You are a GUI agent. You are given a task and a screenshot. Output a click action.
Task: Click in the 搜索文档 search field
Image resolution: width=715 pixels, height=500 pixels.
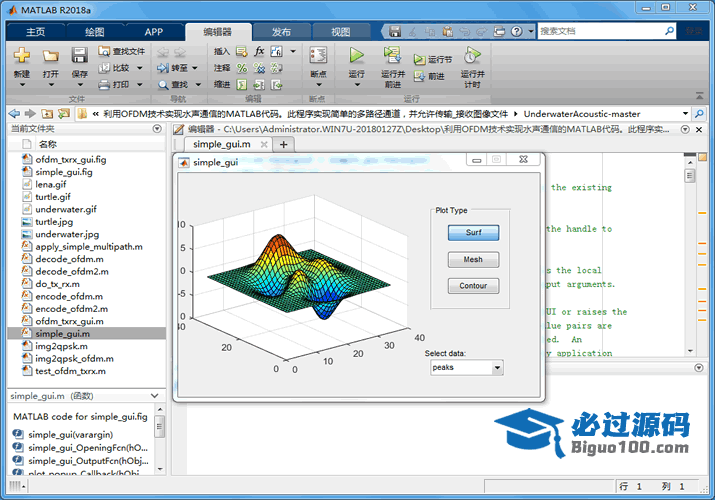[x=600, y=31]
